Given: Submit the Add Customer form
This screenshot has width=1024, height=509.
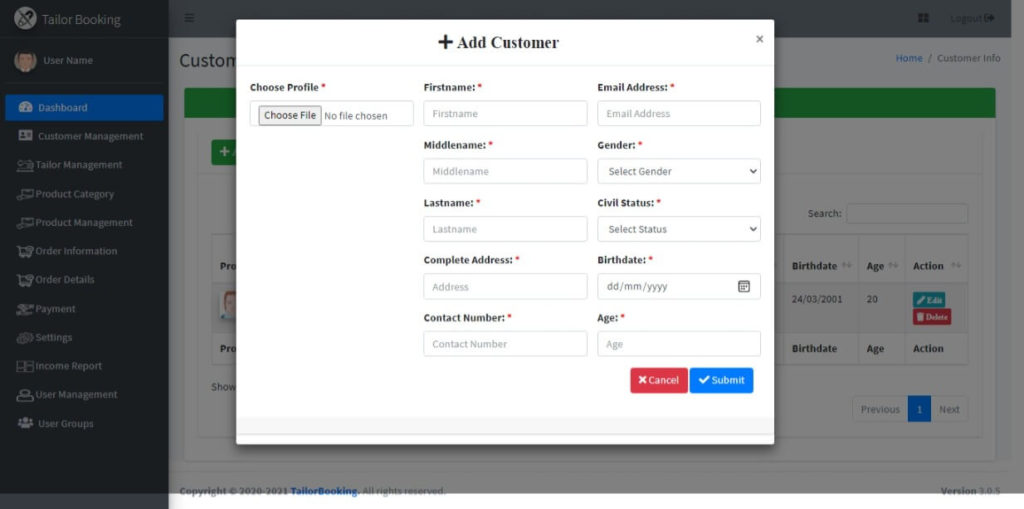Looking at the screenshot, I should pos(721,380).
